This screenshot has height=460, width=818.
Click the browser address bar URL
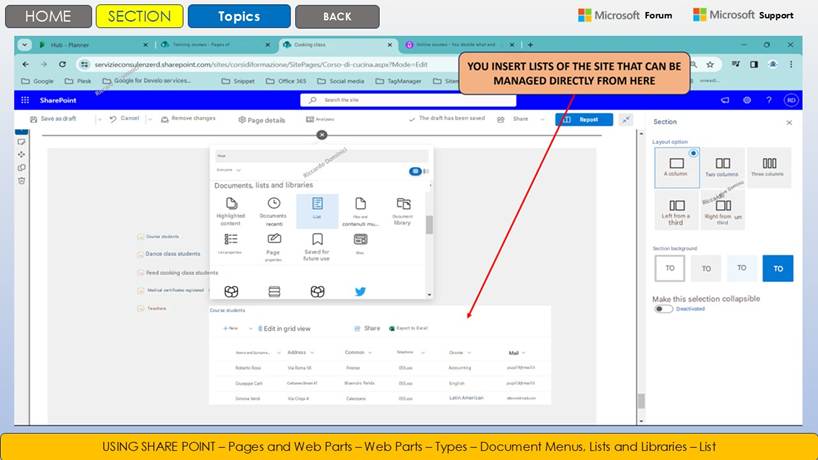click(x=261, y=65)
